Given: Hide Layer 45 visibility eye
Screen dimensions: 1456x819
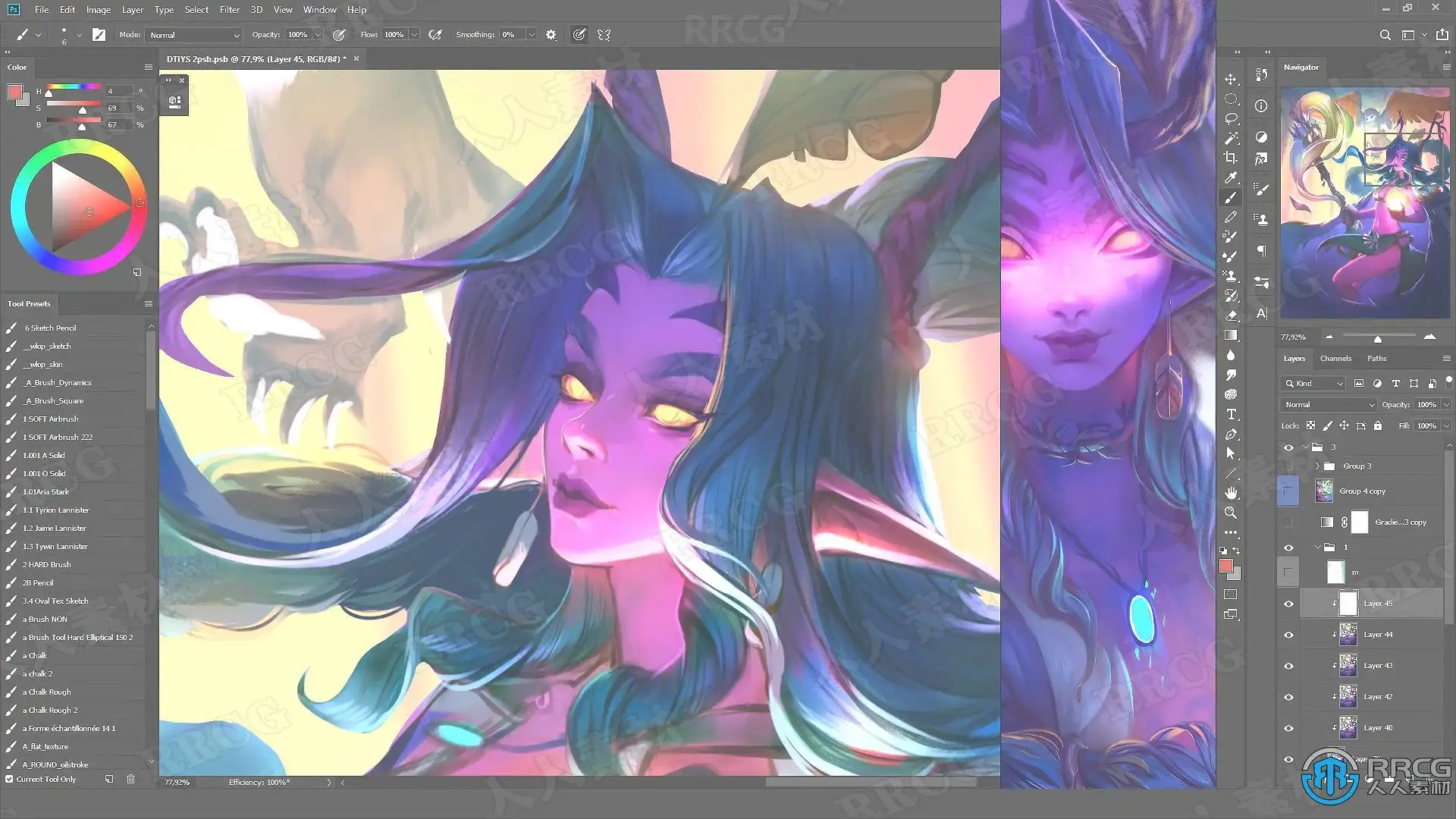Looking at the screenshot, I should [x=1288, y=604].
